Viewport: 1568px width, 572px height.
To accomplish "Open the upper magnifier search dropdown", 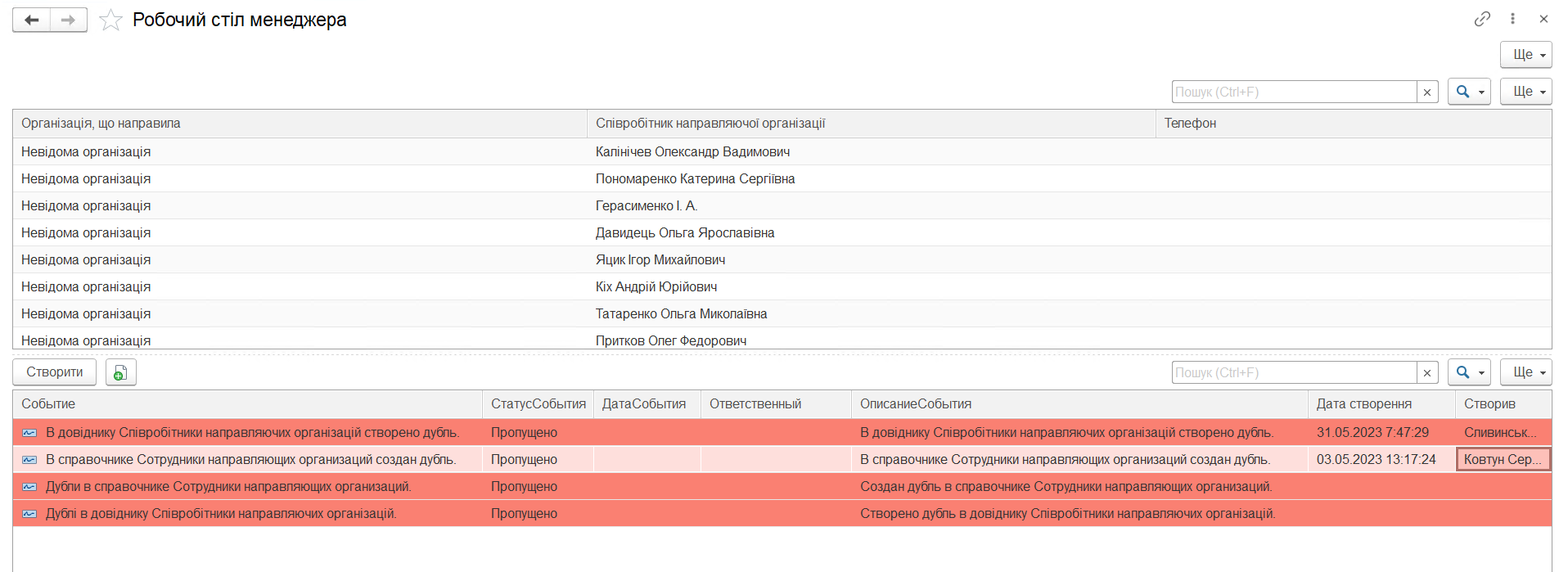I will click(1469, 92).
